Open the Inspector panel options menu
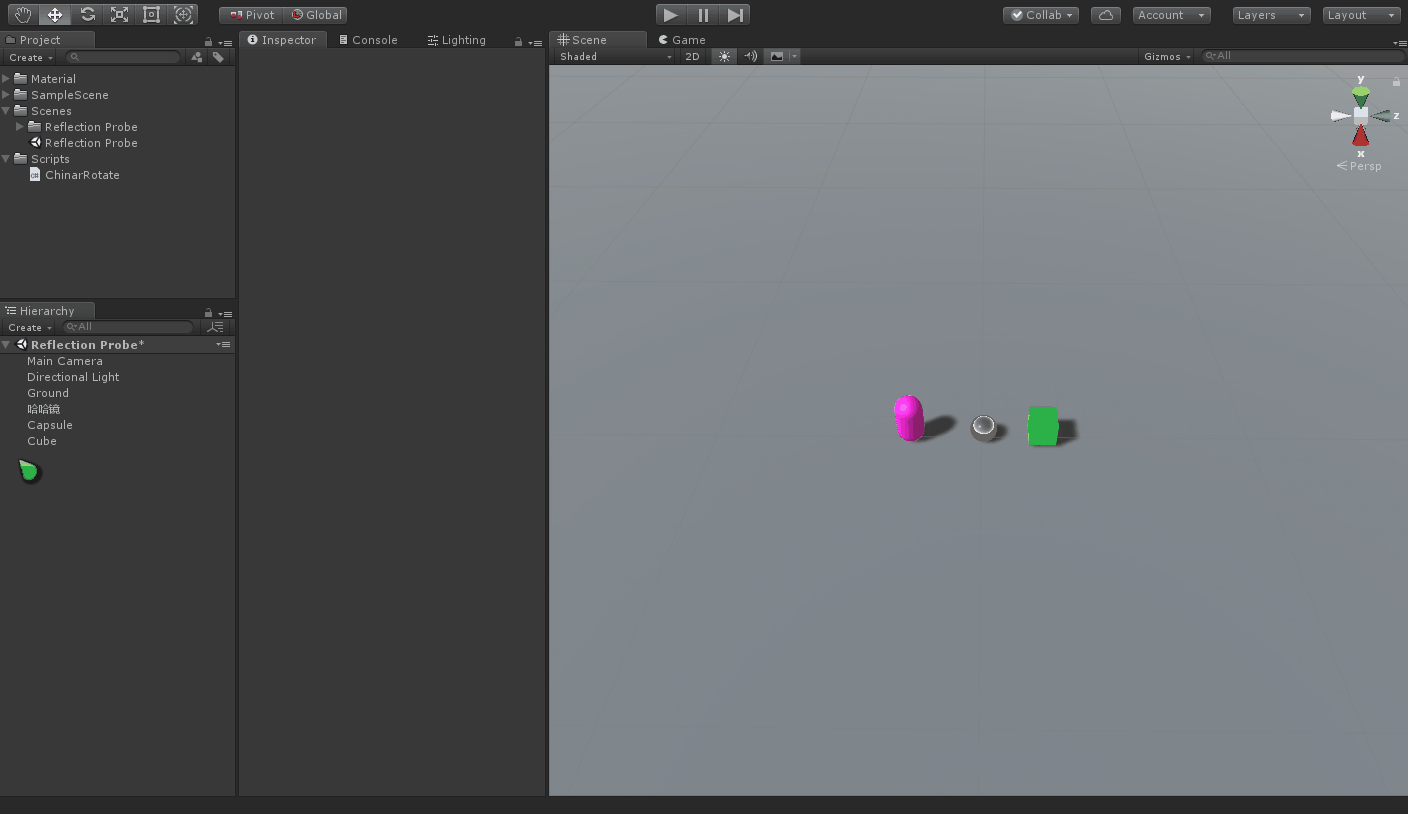The image size is (1408, 814). point(535,43)
